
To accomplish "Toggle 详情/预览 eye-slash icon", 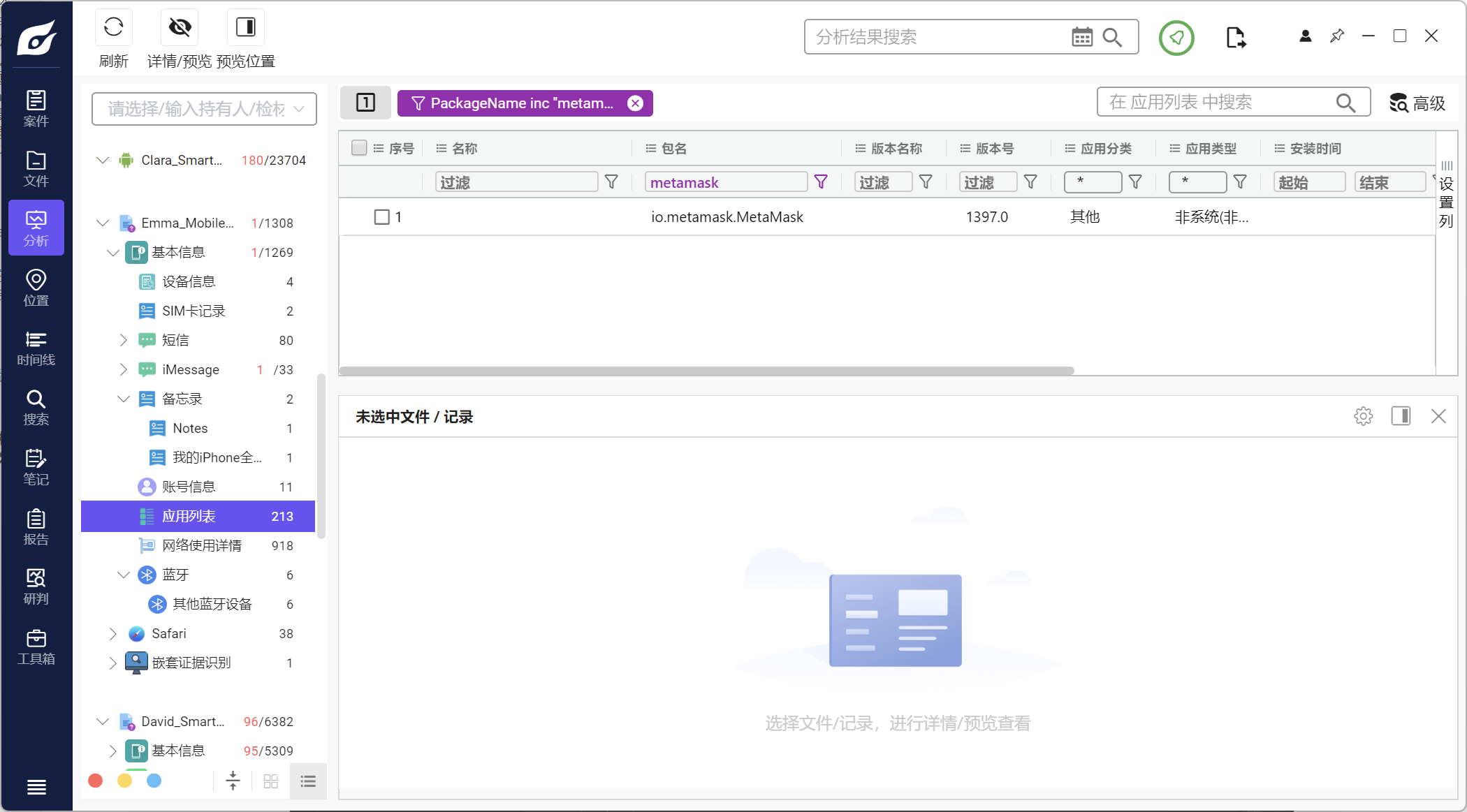I will (180, 27).
